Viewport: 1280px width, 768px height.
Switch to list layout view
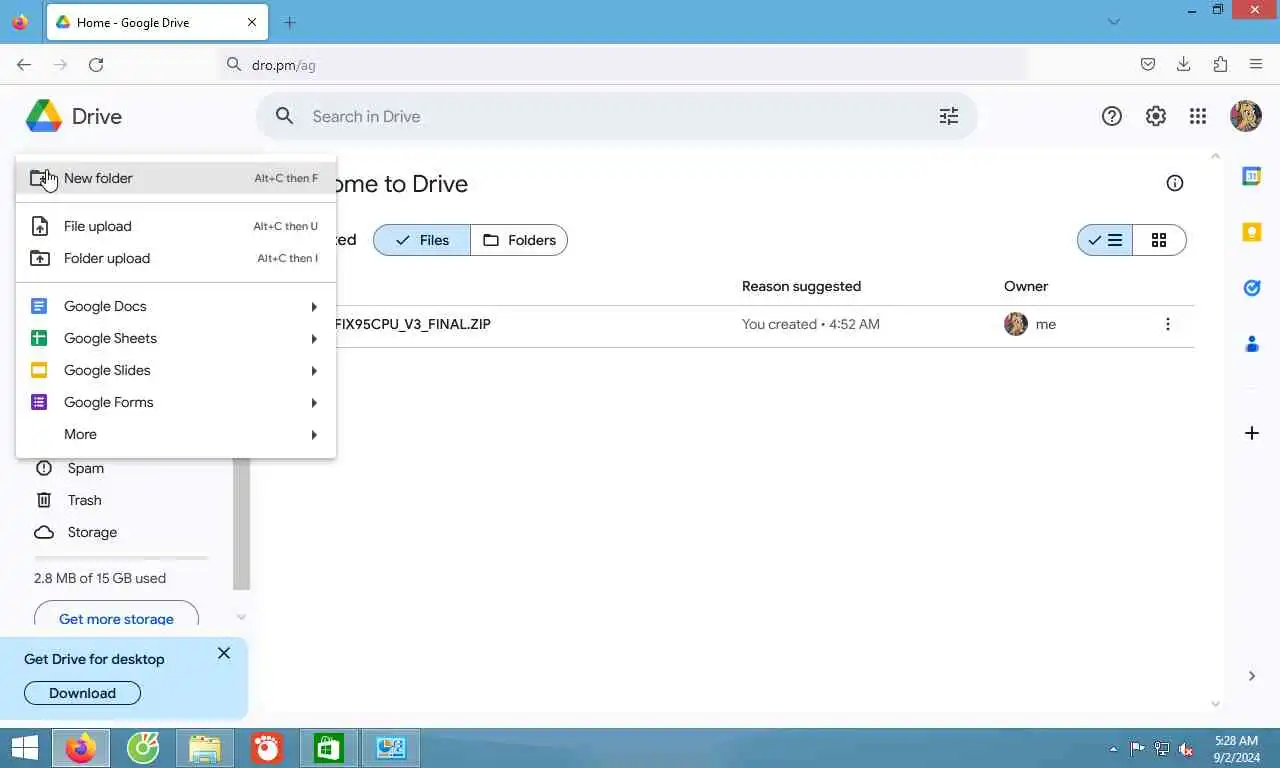click(x=1105, y=240)
